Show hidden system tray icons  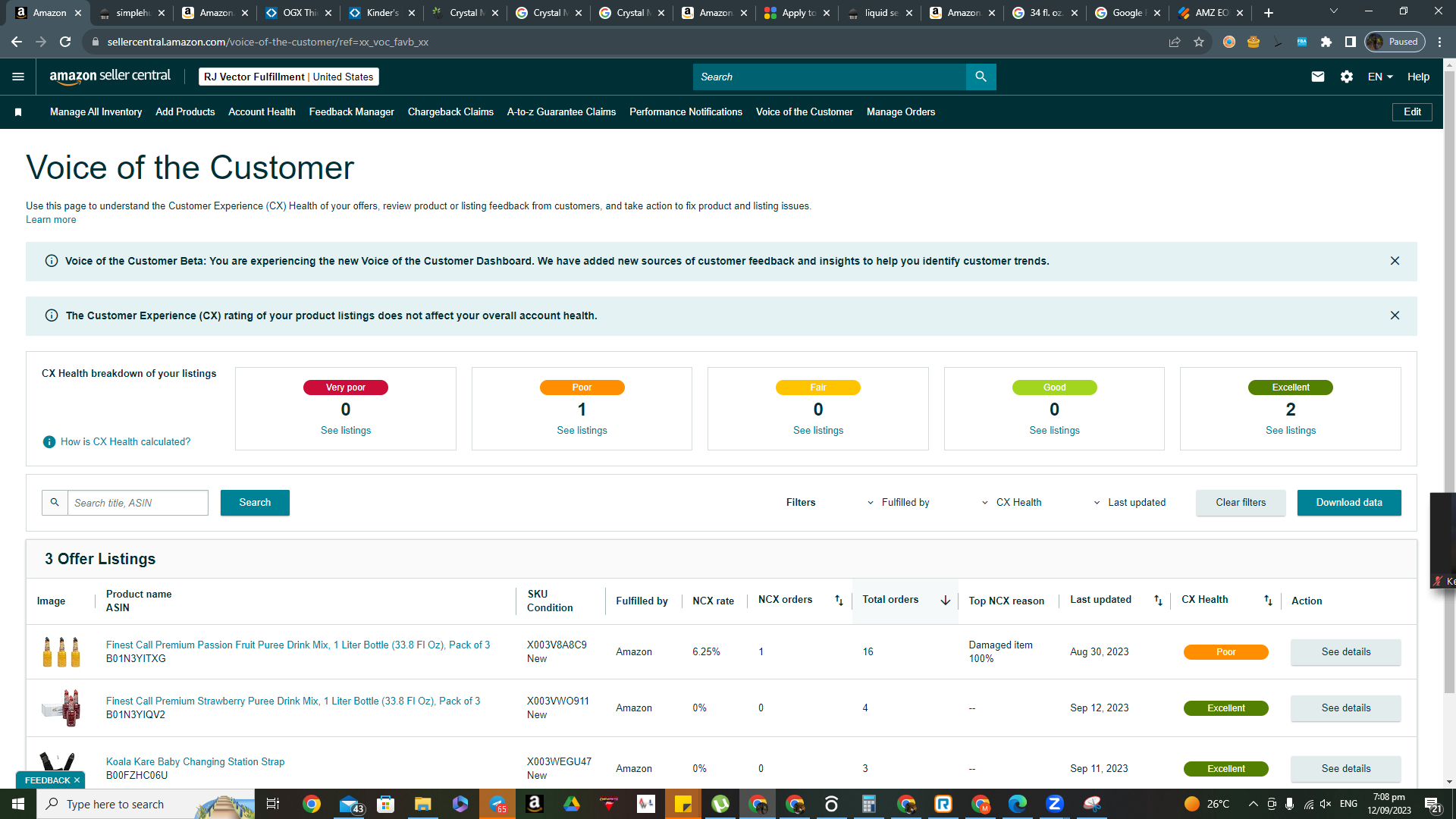(1253, 804)
